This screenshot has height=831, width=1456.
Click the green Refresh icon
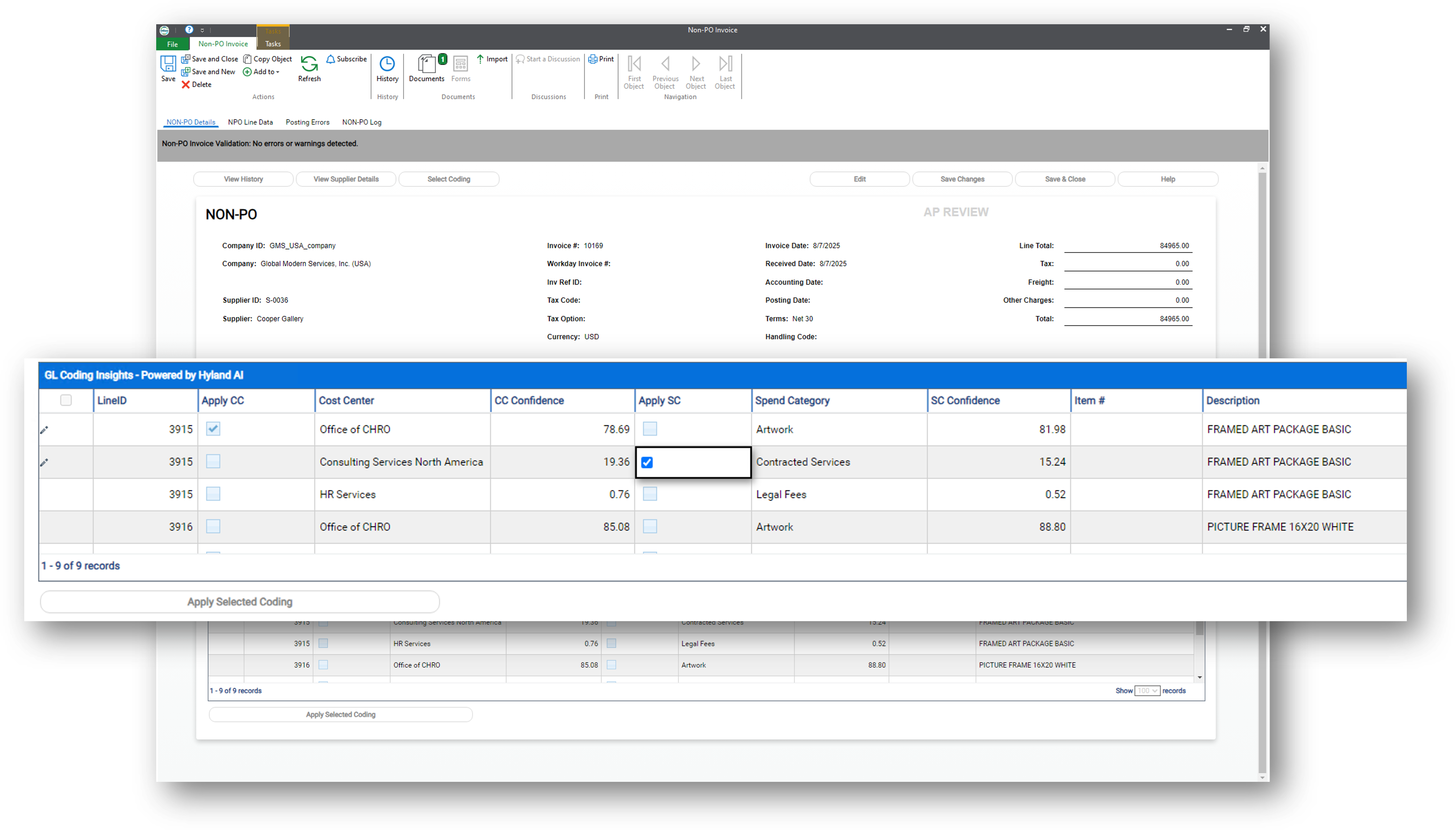[x=309, y=64]
